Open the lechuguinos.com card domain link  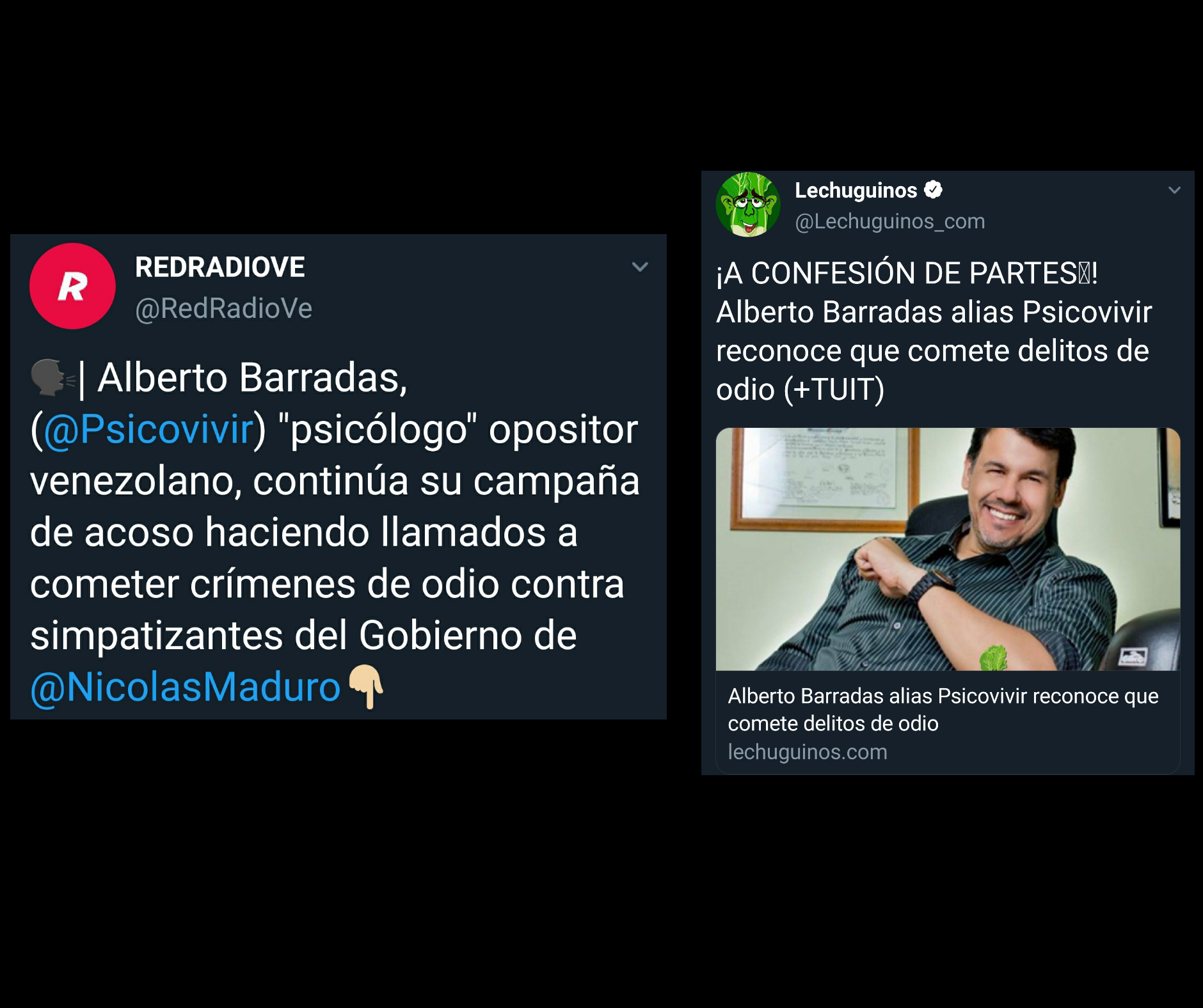point(808,752)
